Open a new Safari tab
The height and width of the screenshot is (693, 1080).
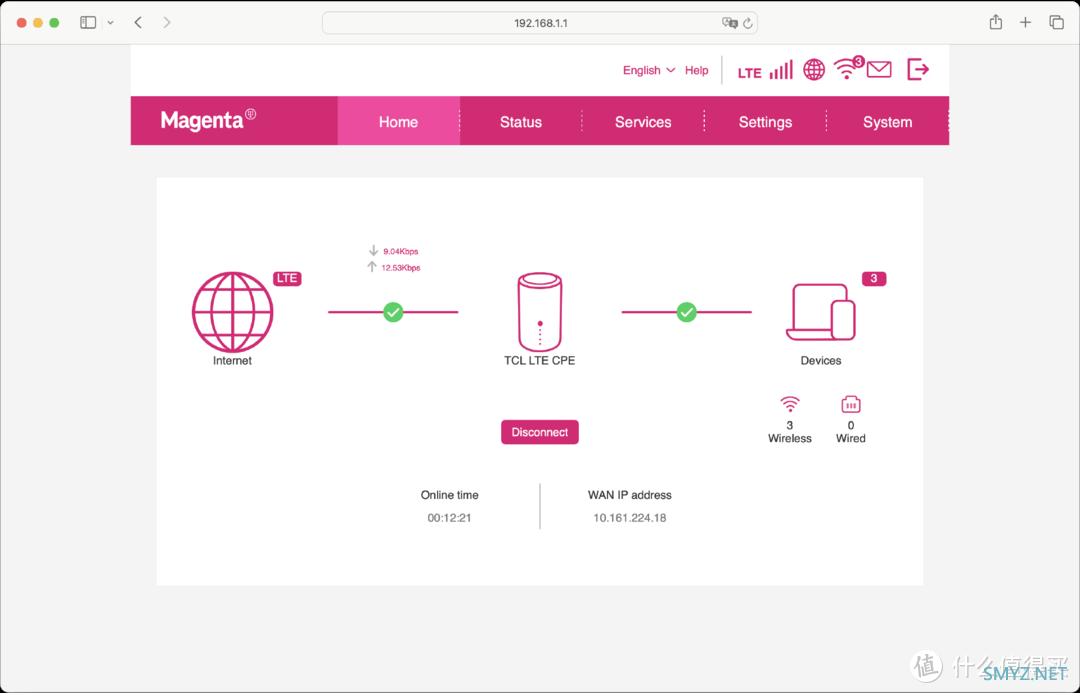tap(1026, 23)
